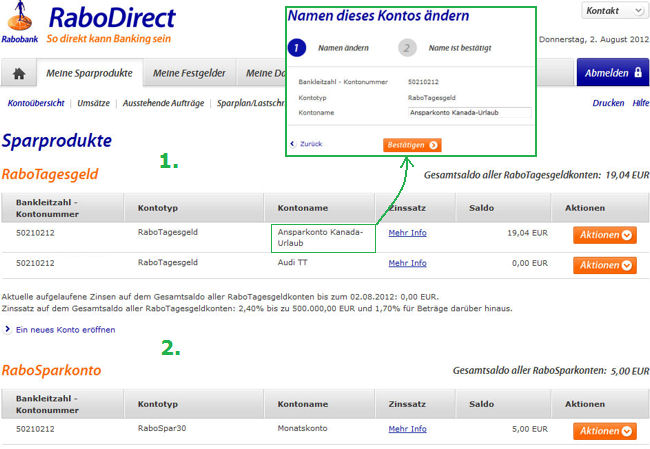
Task: Click the Bestätigen button
Action: pyautogui.click(x=412, y=145)
